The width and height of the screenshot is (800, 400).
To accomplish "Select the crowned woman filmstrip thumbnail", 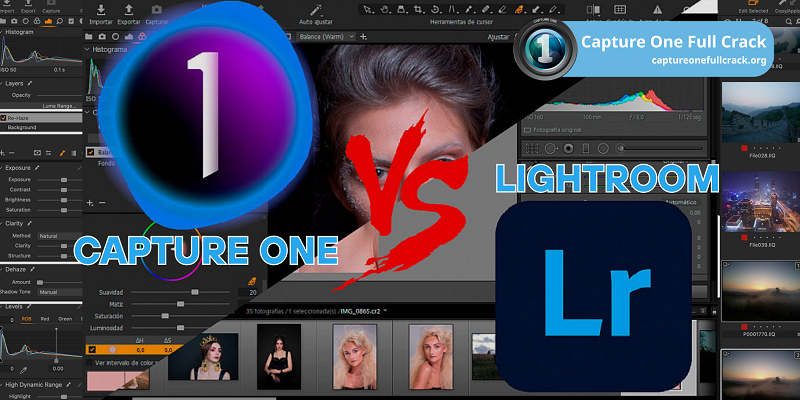I will pos(203,357).
